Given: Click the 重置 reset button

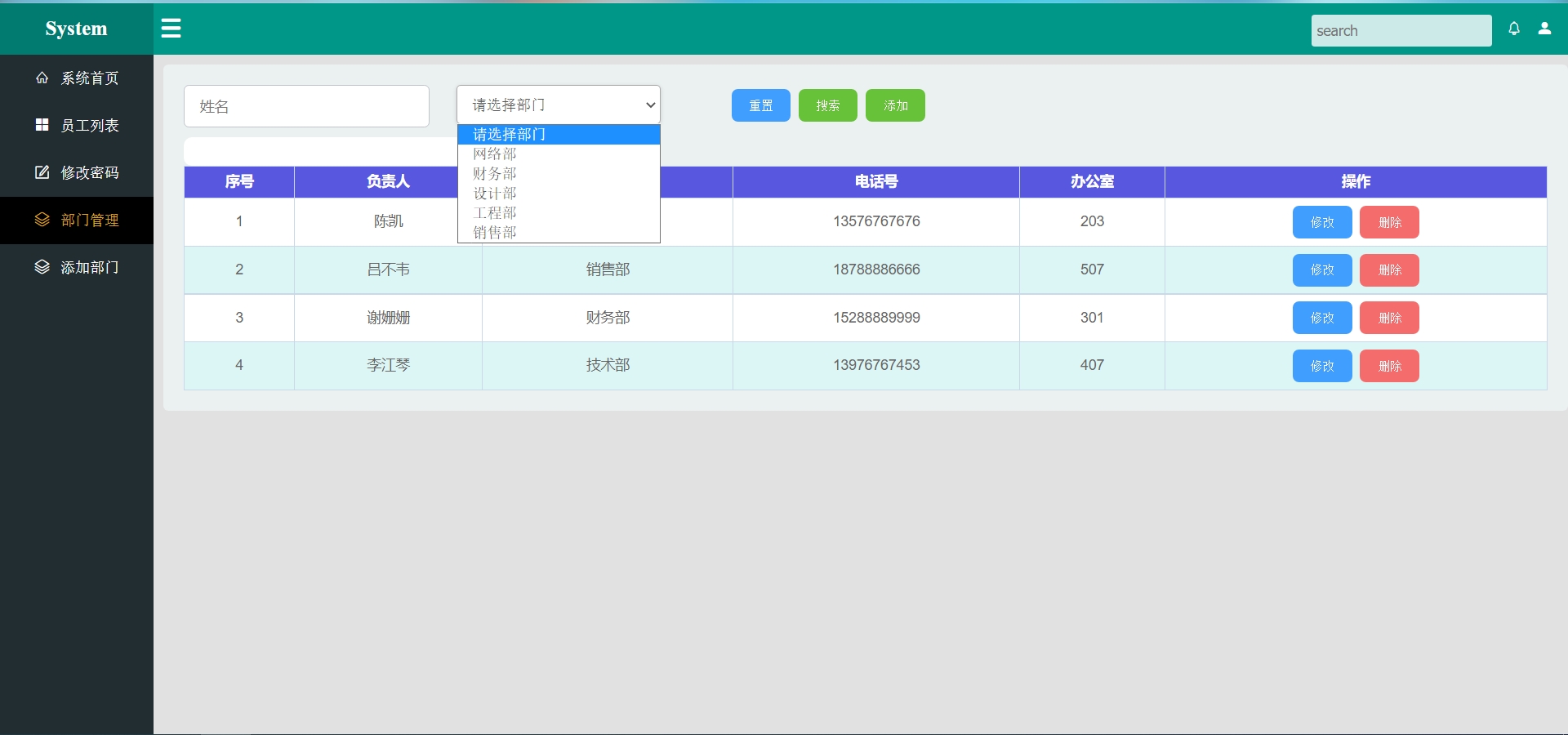Looking at the screenshot, I should 760,105.
